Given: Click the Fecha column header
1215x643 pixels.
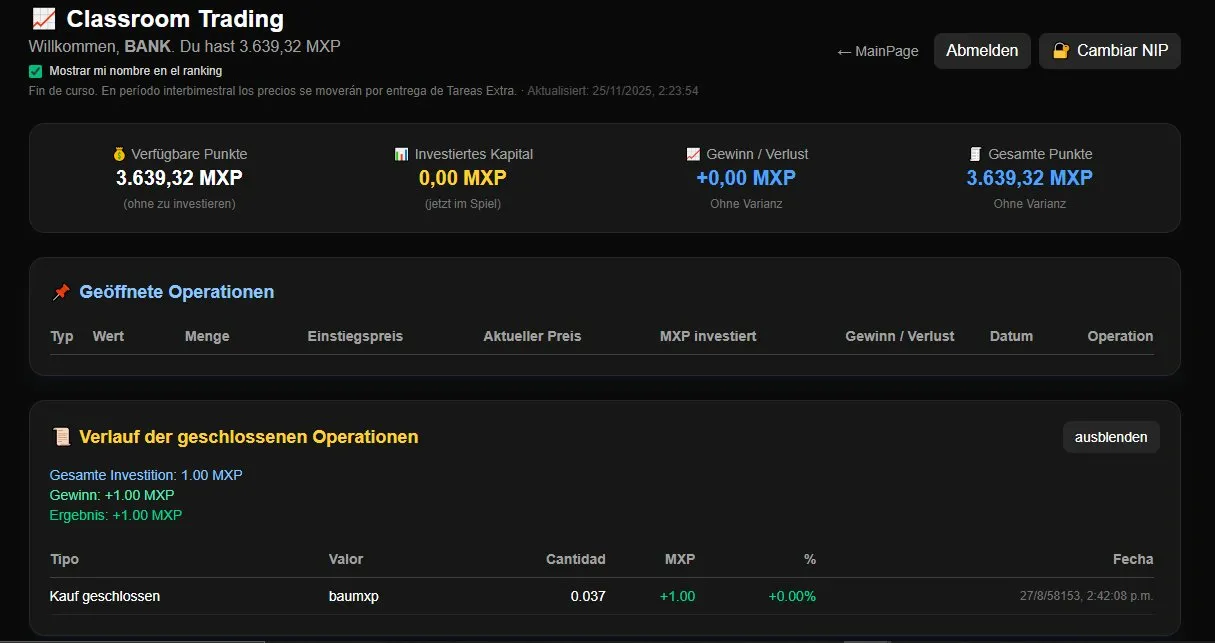Looking at the screenshot, I should tap(1132, 559).
